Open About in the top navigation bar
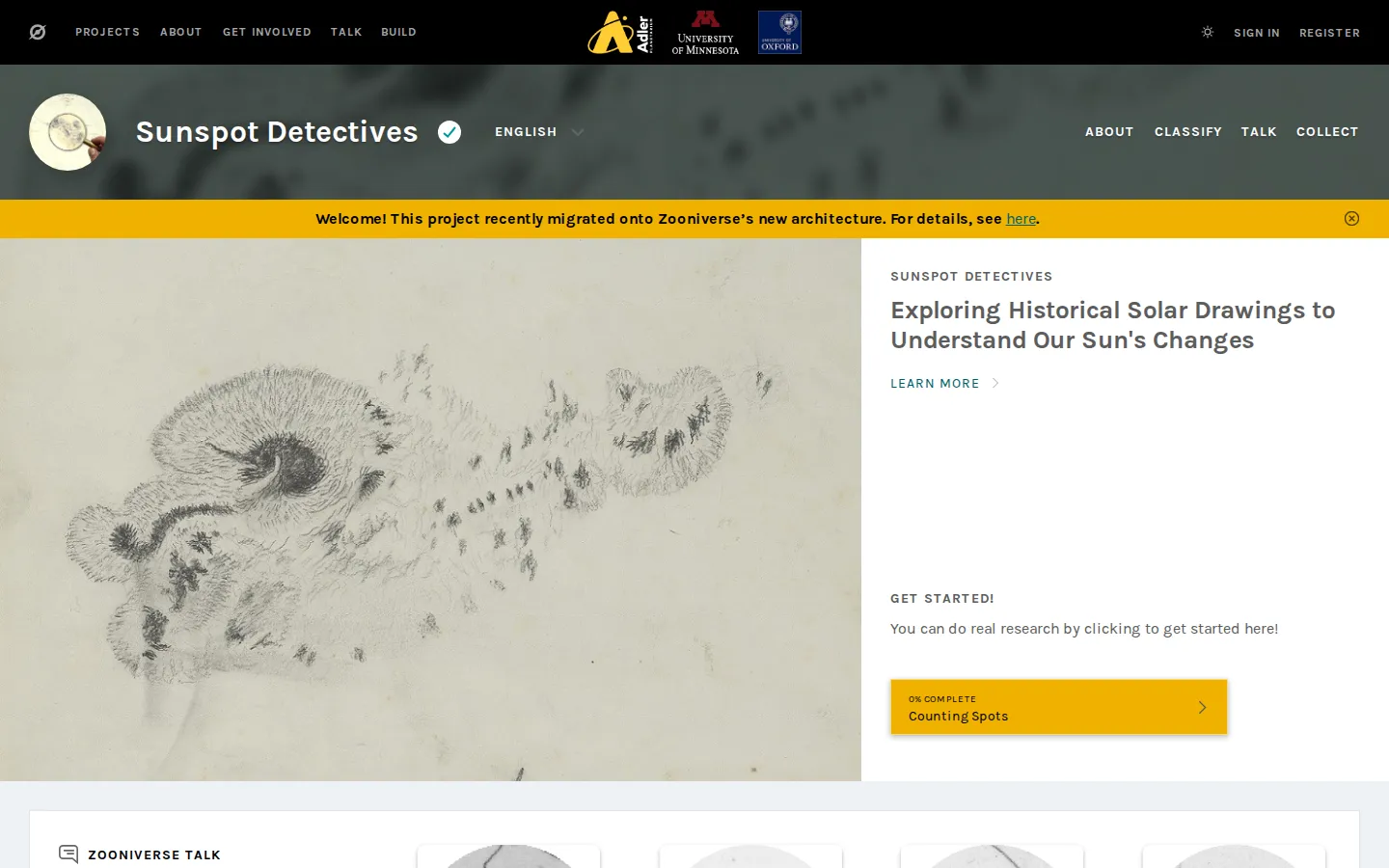This screenshot has height=868, width=1389. pos(181,32)
